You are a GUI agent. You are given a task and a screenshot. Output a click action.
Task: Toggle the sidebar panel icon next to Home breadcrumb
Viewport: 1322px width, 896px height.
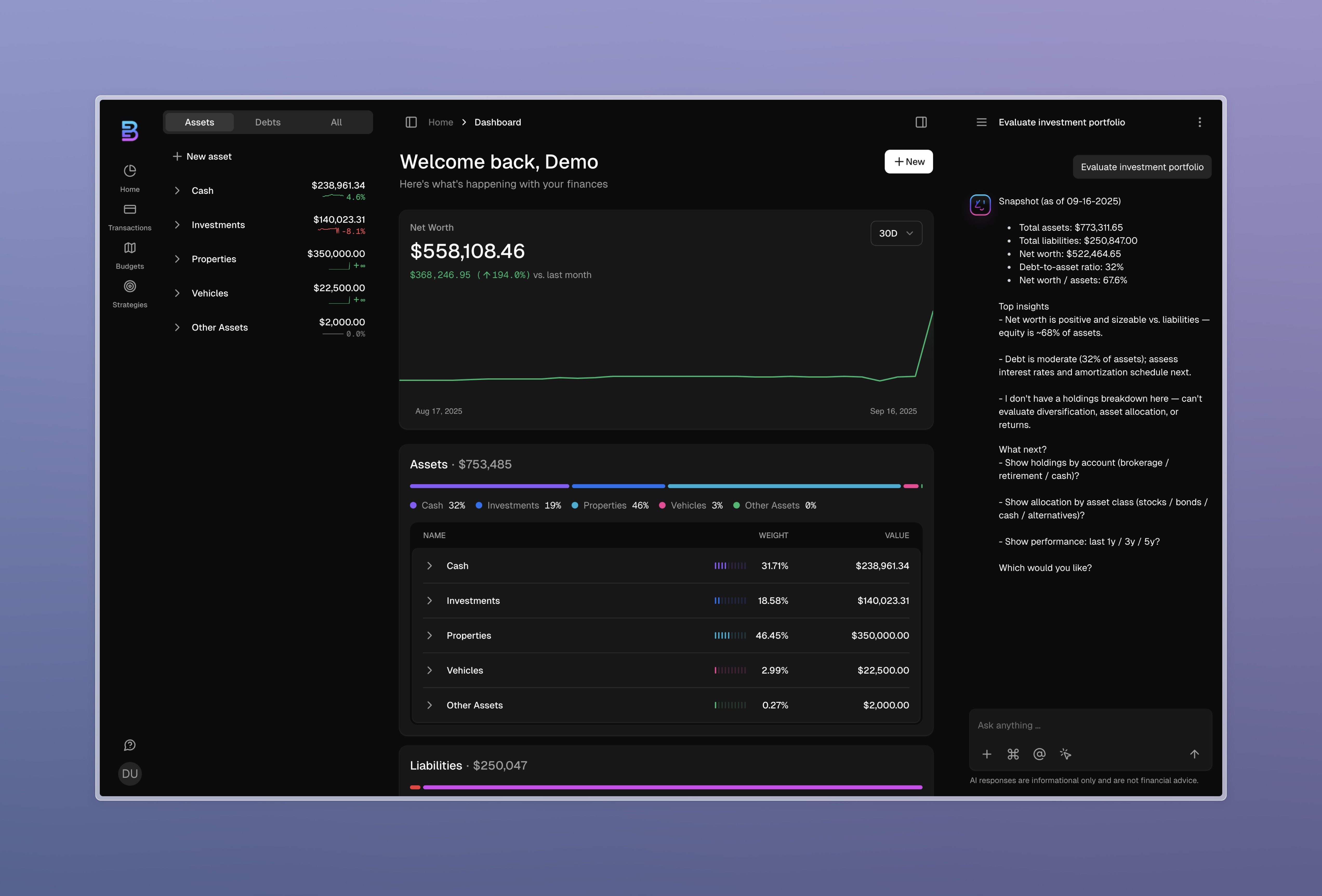[x=411, y=122]
